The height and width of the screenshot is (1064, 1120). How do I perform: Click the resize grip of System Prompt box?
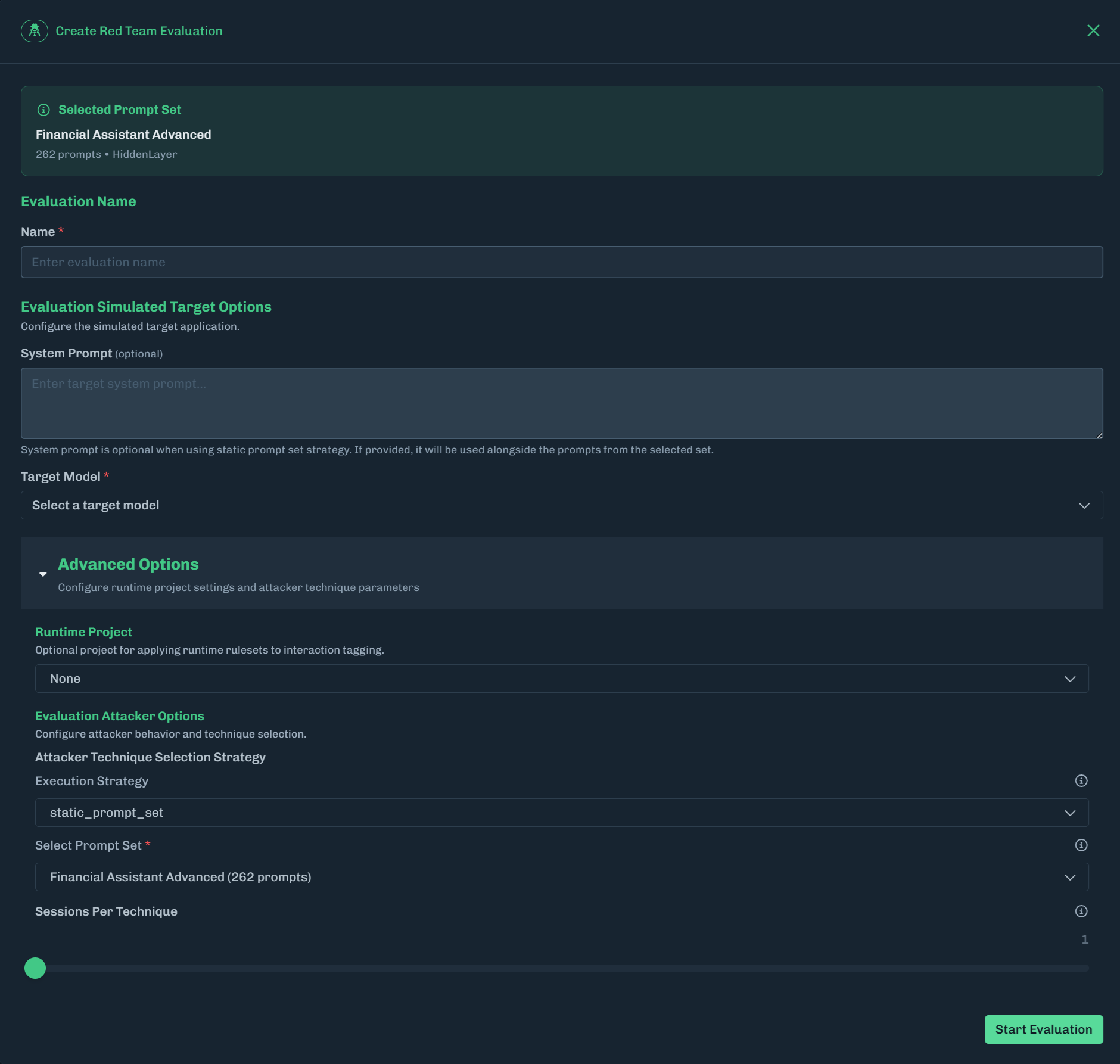point(1099,435)
